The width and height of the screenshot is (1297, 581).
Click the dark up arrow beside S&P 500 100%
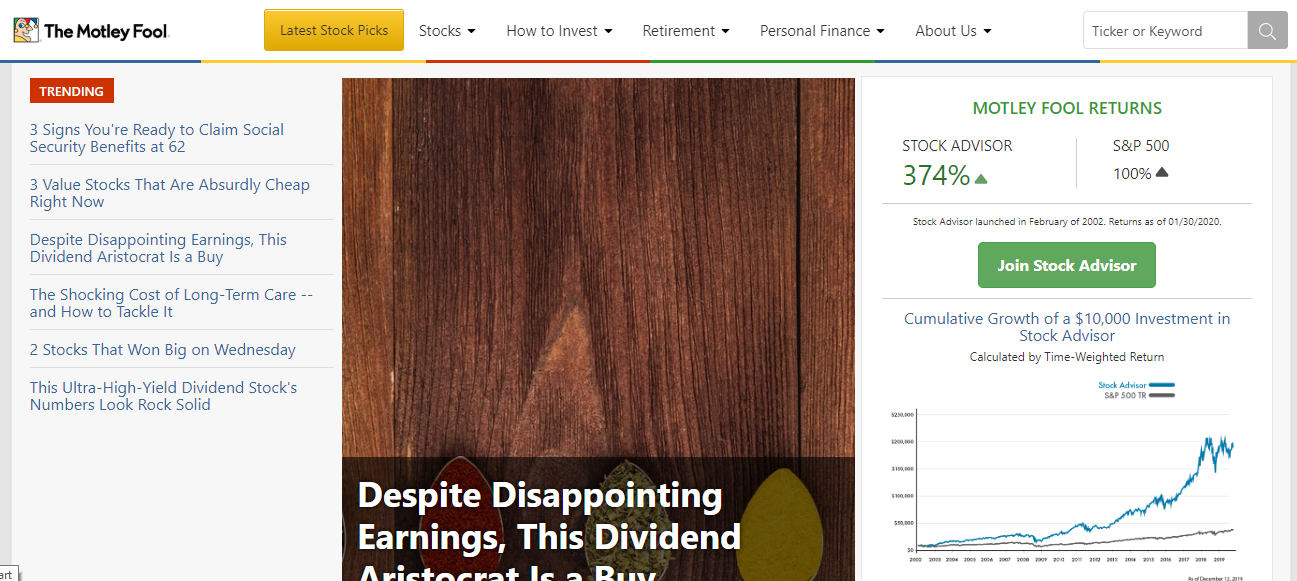click(x=1162, y=172)
